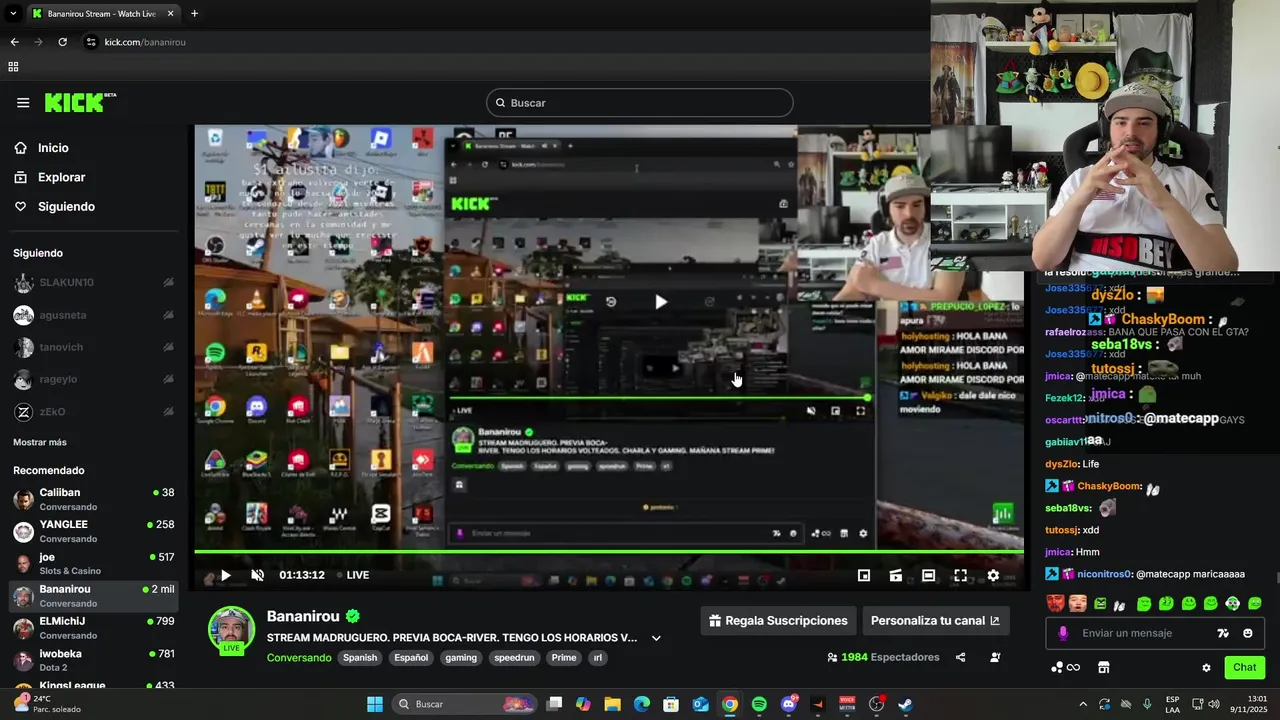Open followed channel rageylo

(x=94, y=379)
